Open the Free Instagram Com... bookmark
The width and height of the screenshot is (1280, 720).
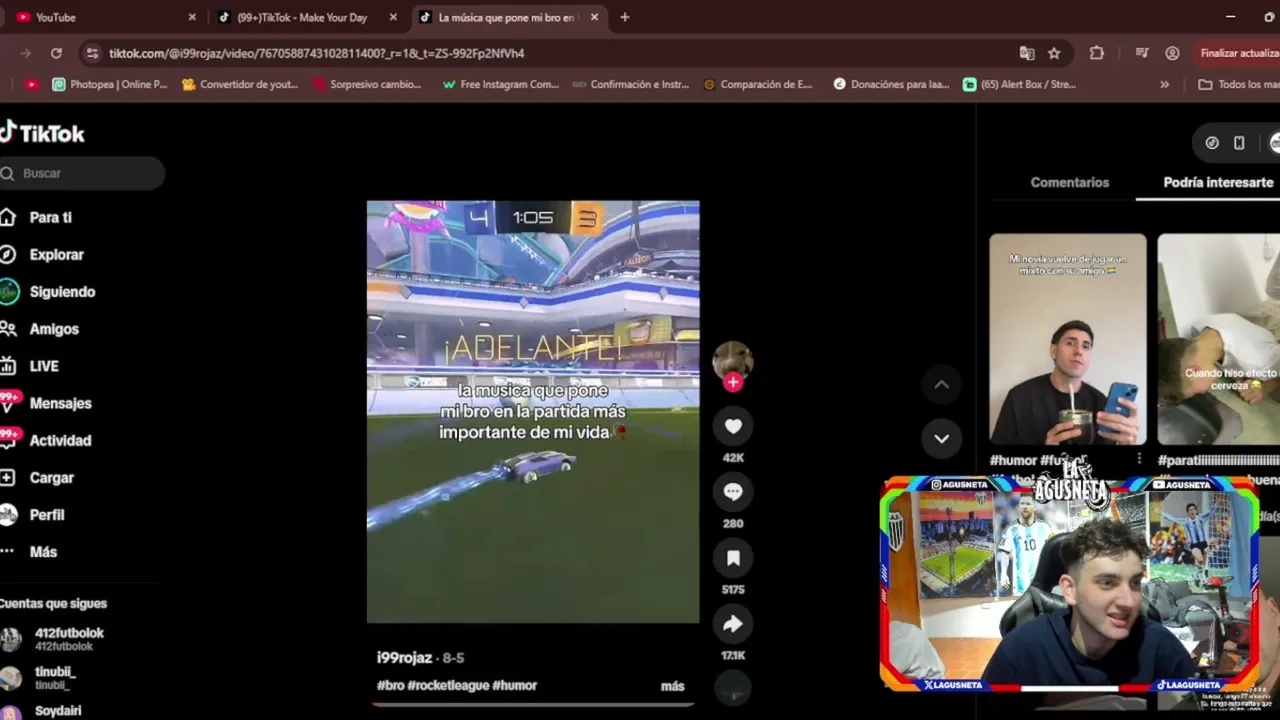tap(500, 84)
